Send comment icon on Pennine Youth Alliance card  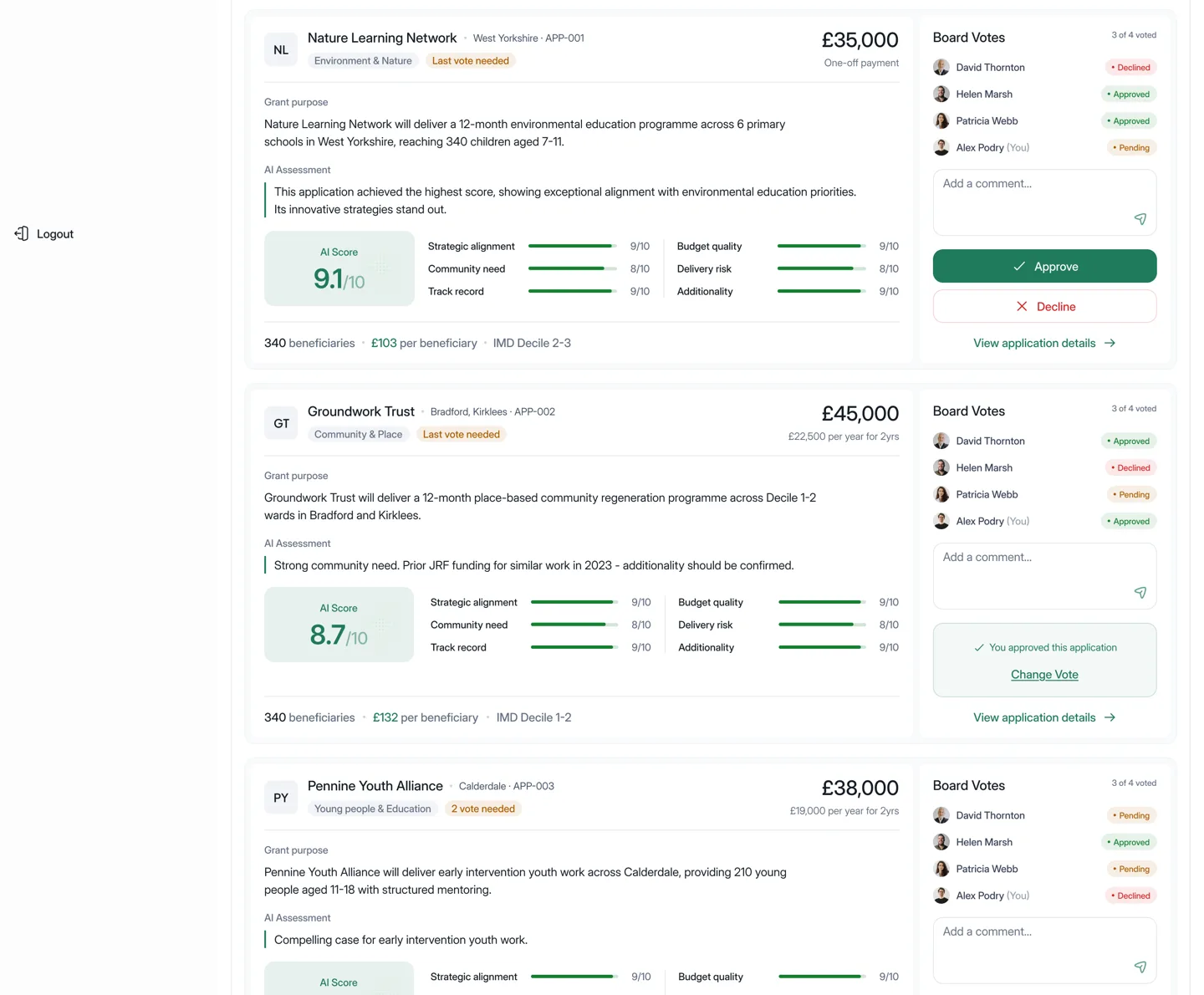point(1140,967)
